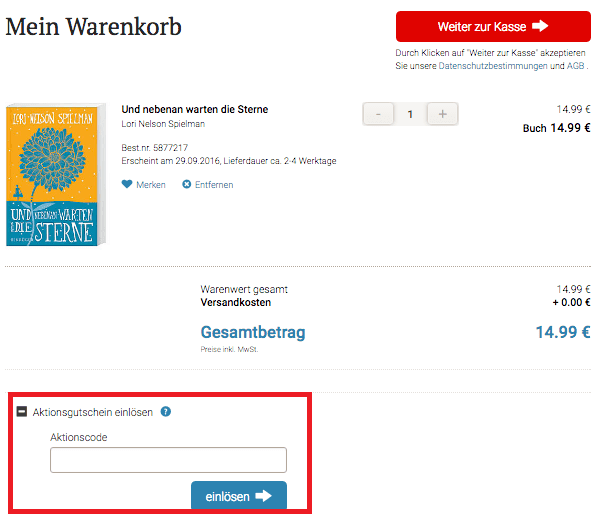Viewport: 594px width, 517px height.
Task: Open the Datenschutzbestimmungen link
Action: coord(493,66)
